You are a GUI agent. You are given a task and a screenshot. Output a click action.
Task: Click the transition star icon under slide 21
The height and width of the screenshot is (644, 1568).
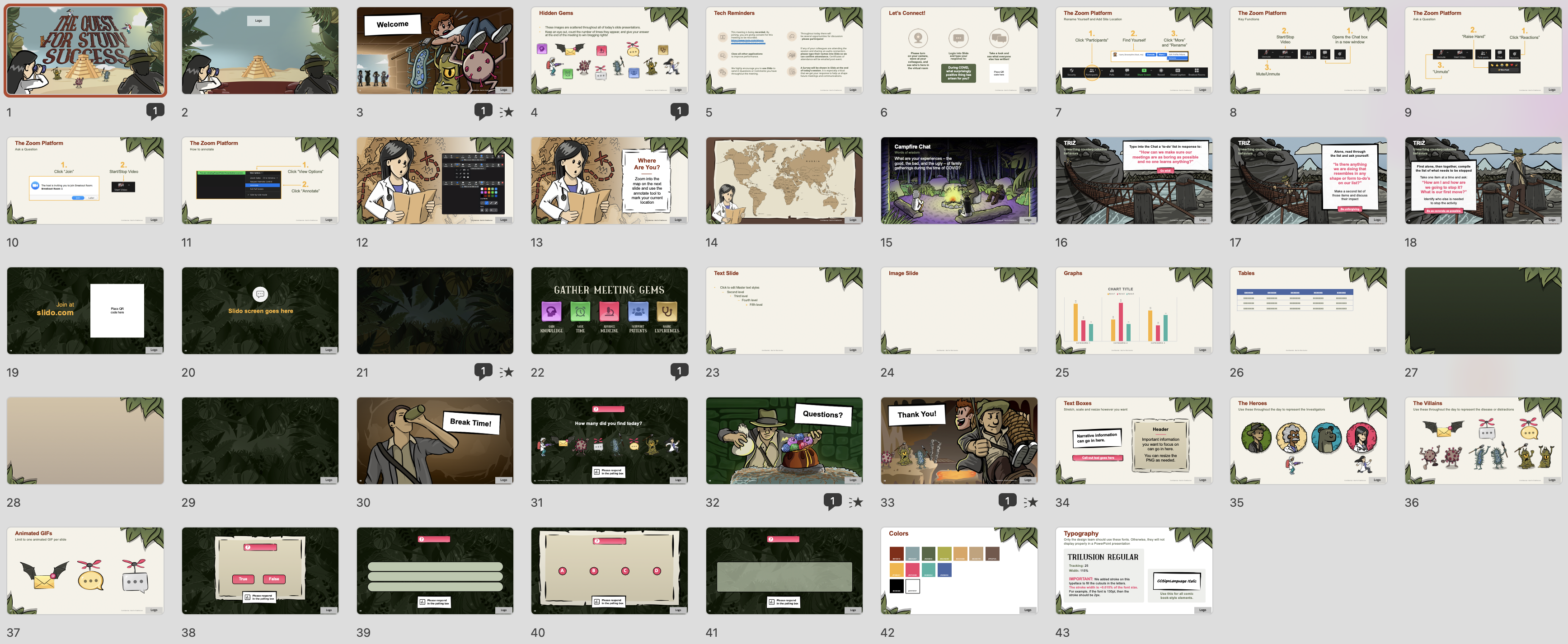point(507,372)
